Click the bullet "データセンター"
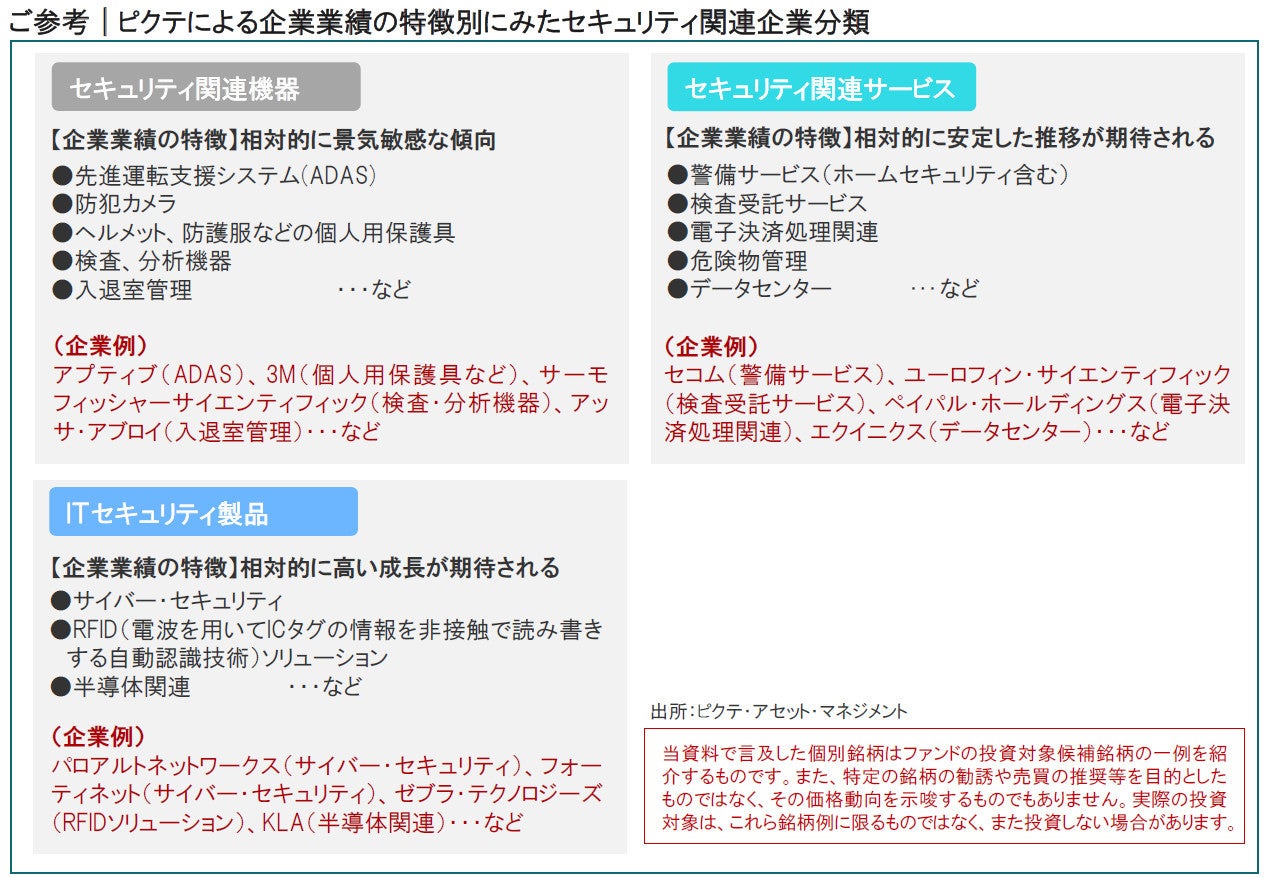The height and width of the screenshot is (877, 1267). (750, 289)
